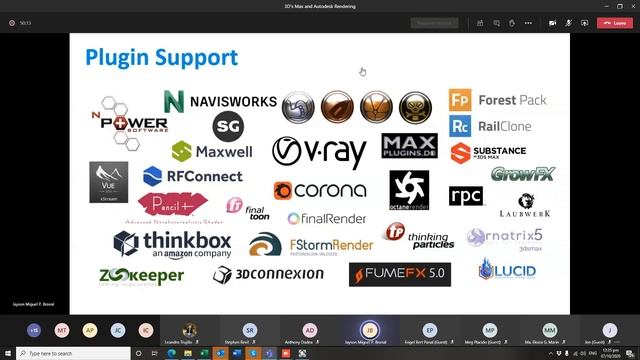Click the Plugin Support slide title
640x360 pixels.
162,57
